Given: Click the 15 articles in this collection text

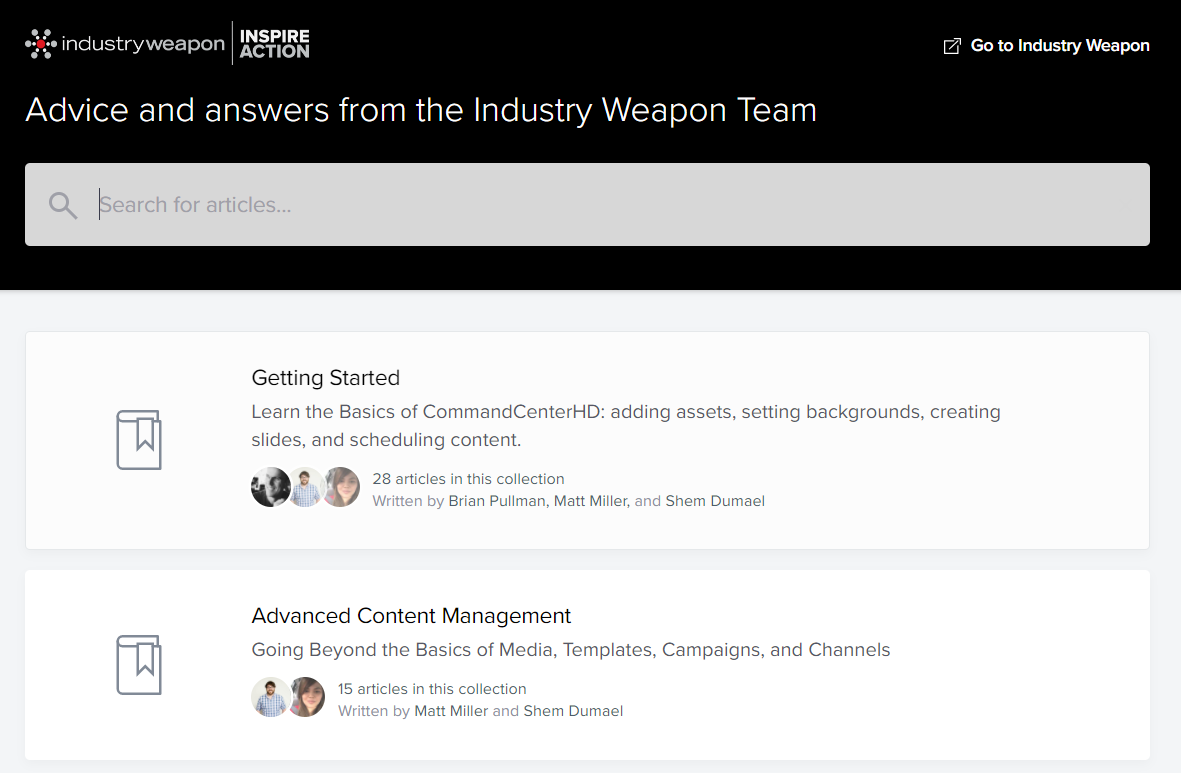Looking at the screenshot, I should [x=432, y=689].
